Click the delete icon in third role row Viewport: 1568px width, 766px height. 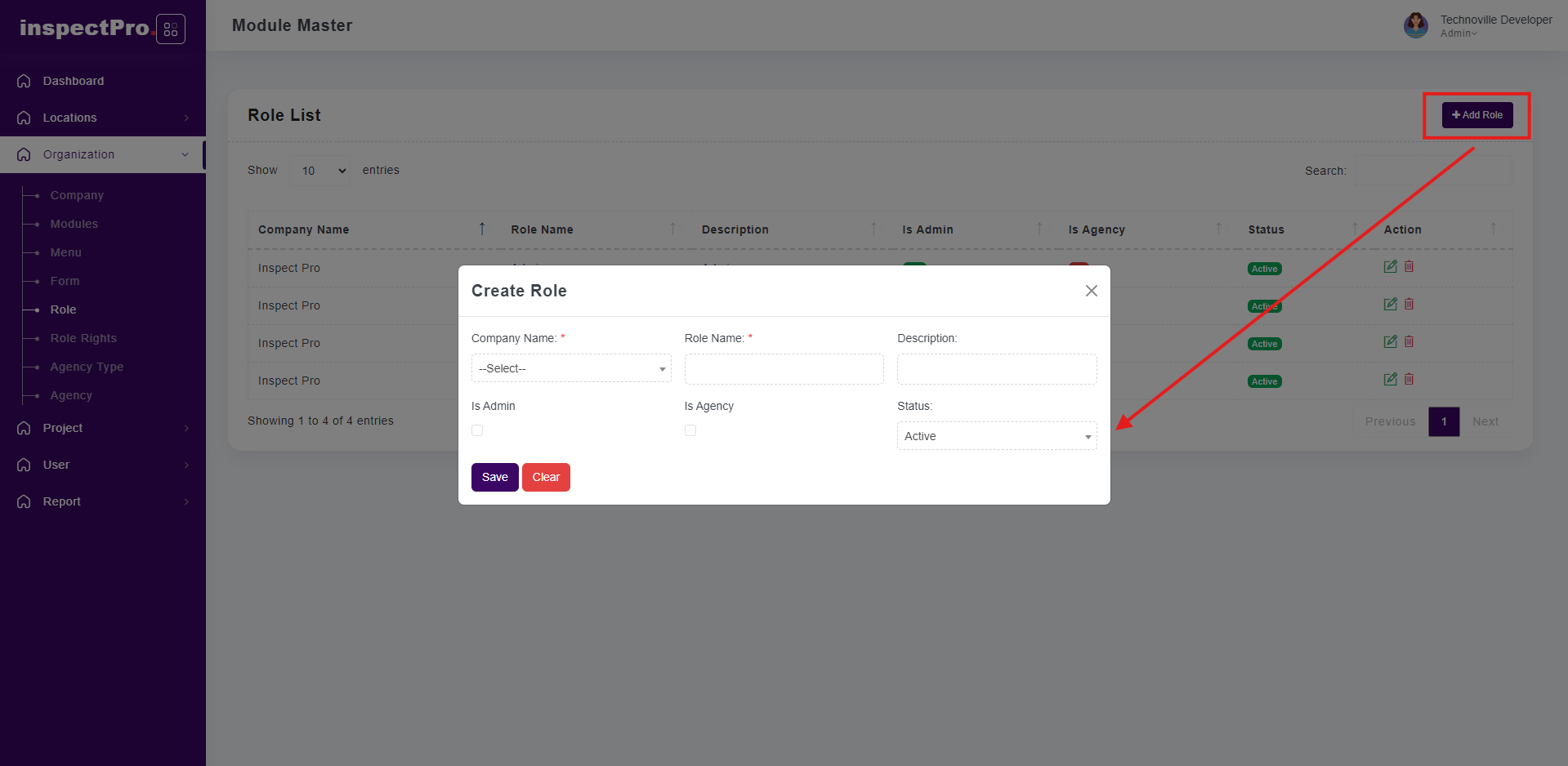[1409, 341]
